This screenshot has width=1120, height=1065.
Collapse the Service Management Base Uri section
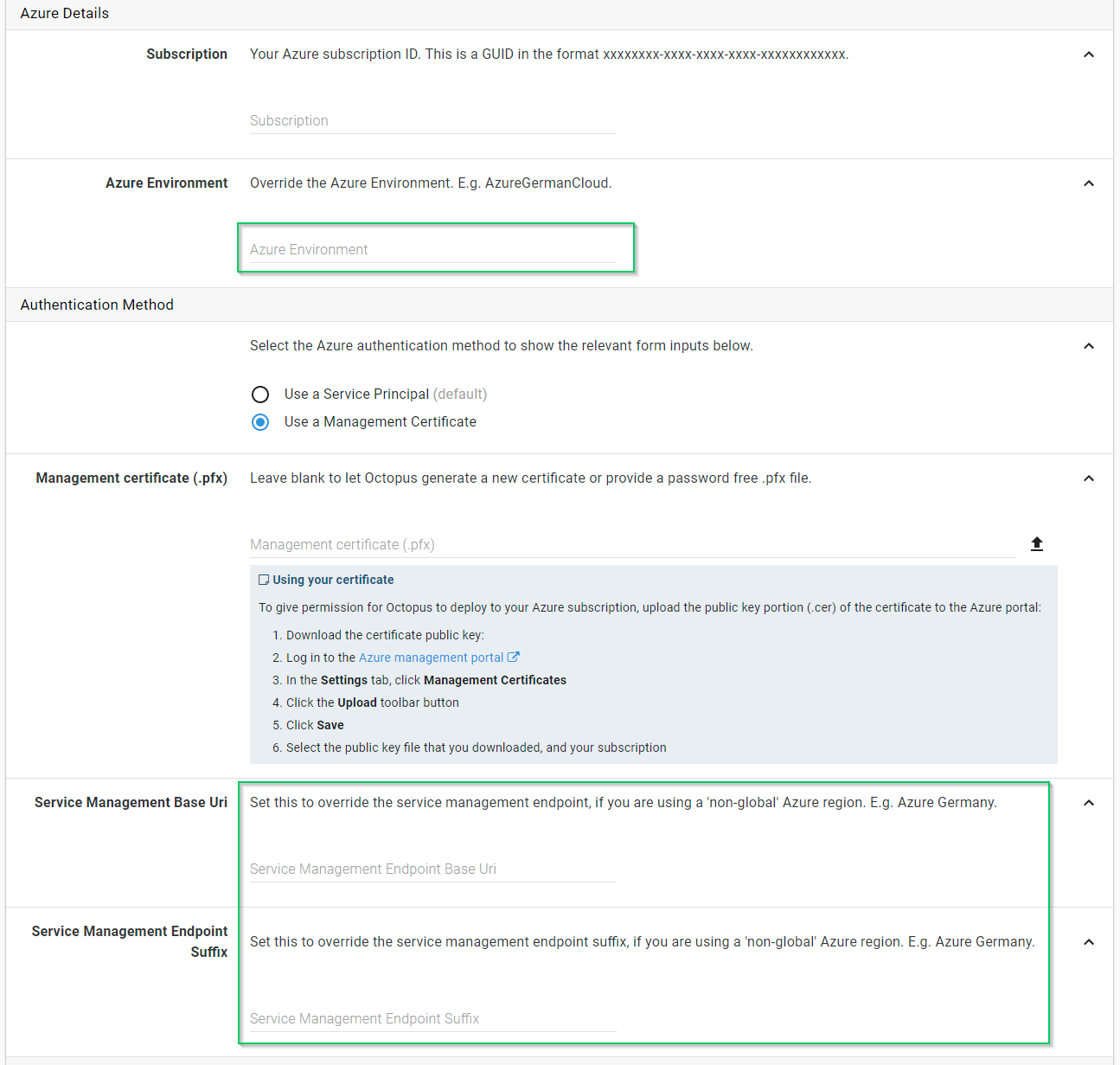tap(1089, 803)
